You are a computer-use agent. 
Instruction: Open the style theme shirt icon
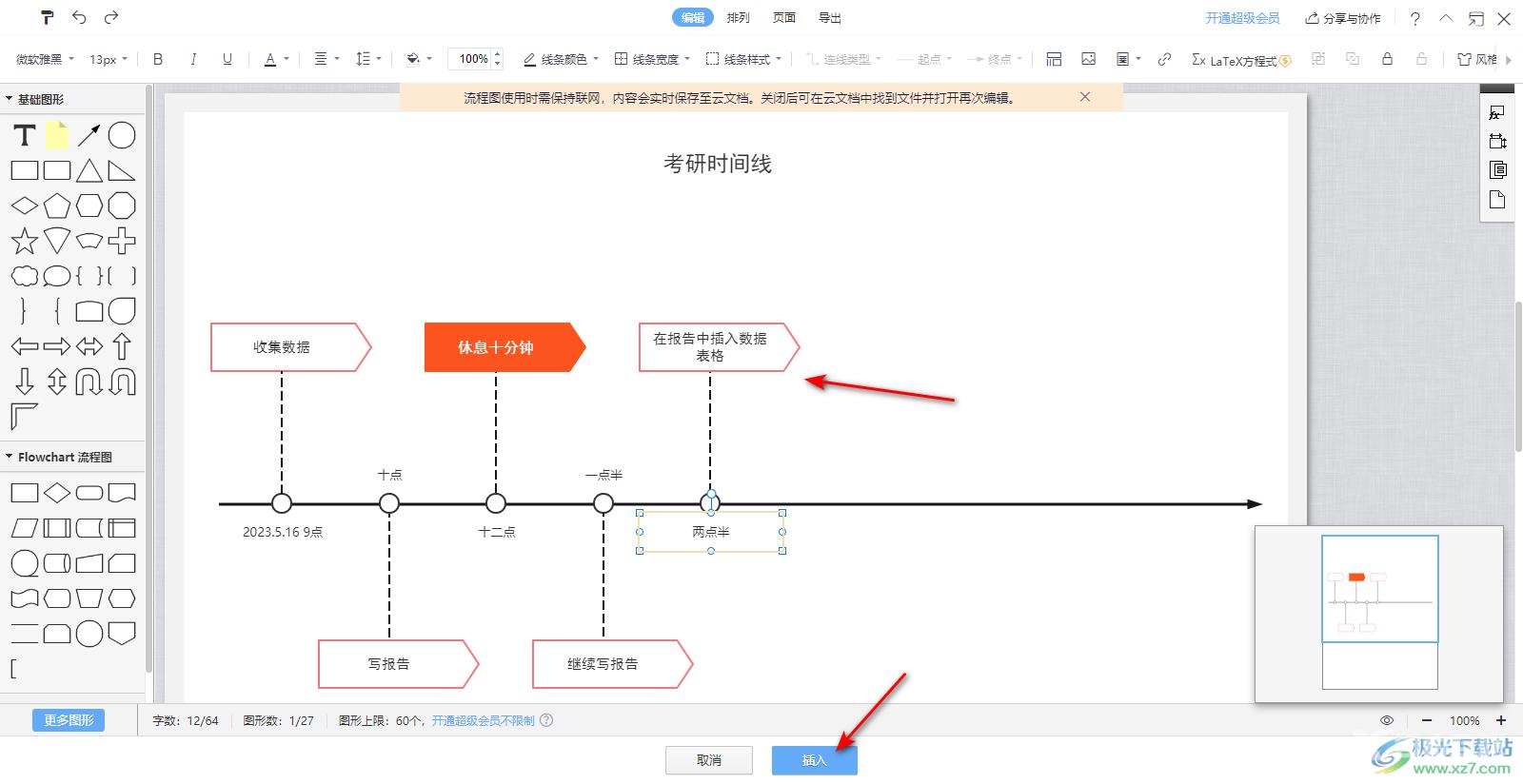(x=1477, y=59)
